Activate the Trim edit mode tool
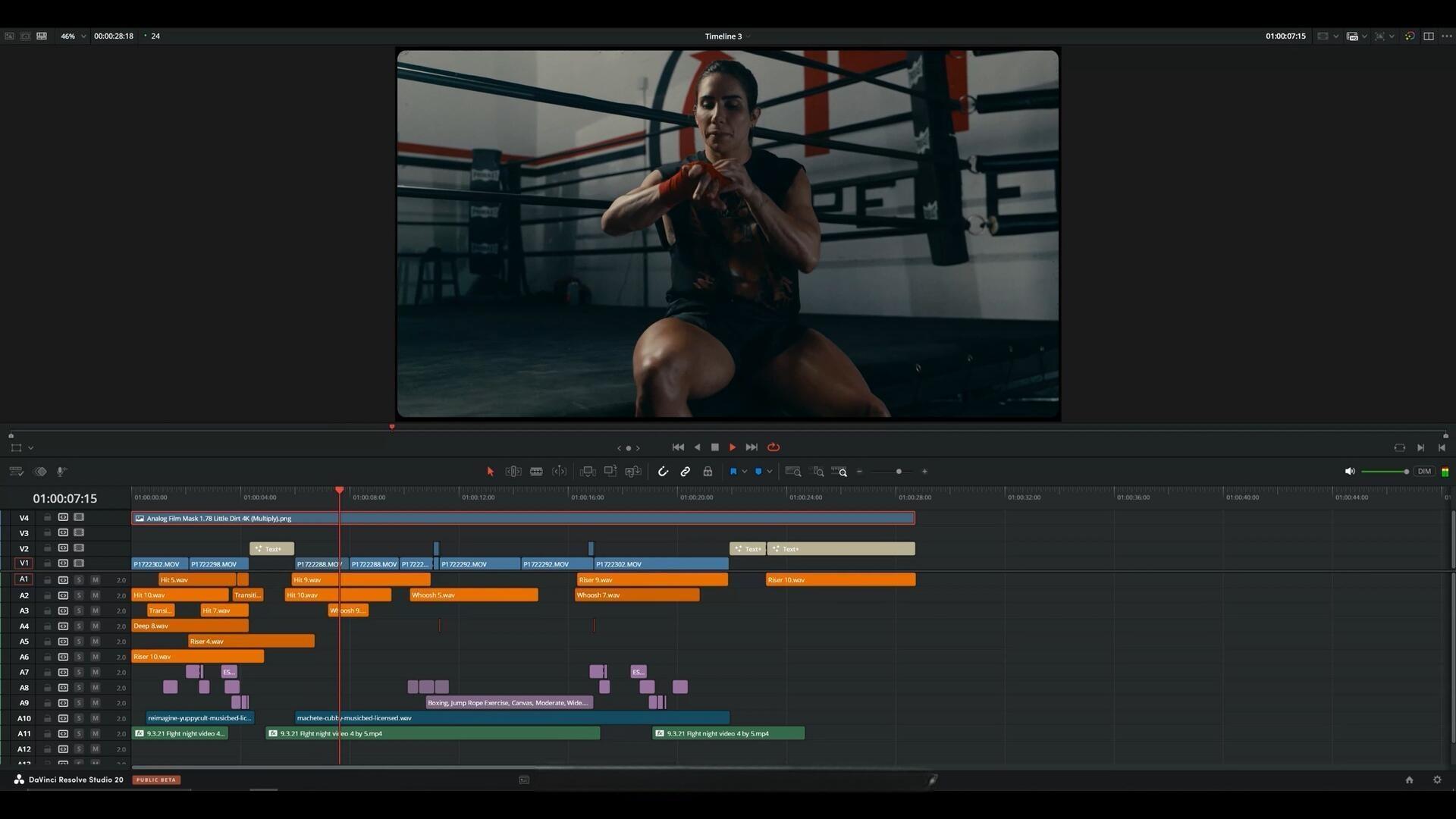Viewport: 1456px width, 819px height. (x=513, y=472)
